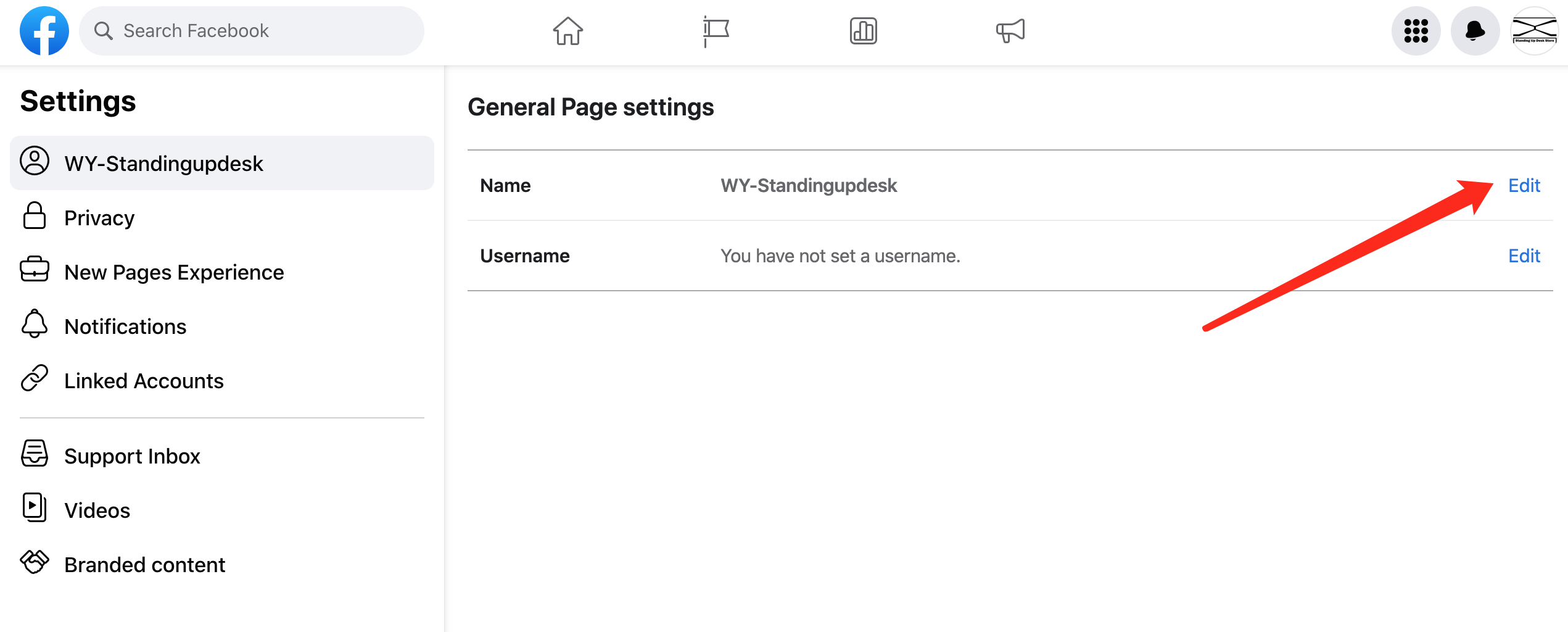Open Videos settings

point(97,510)
